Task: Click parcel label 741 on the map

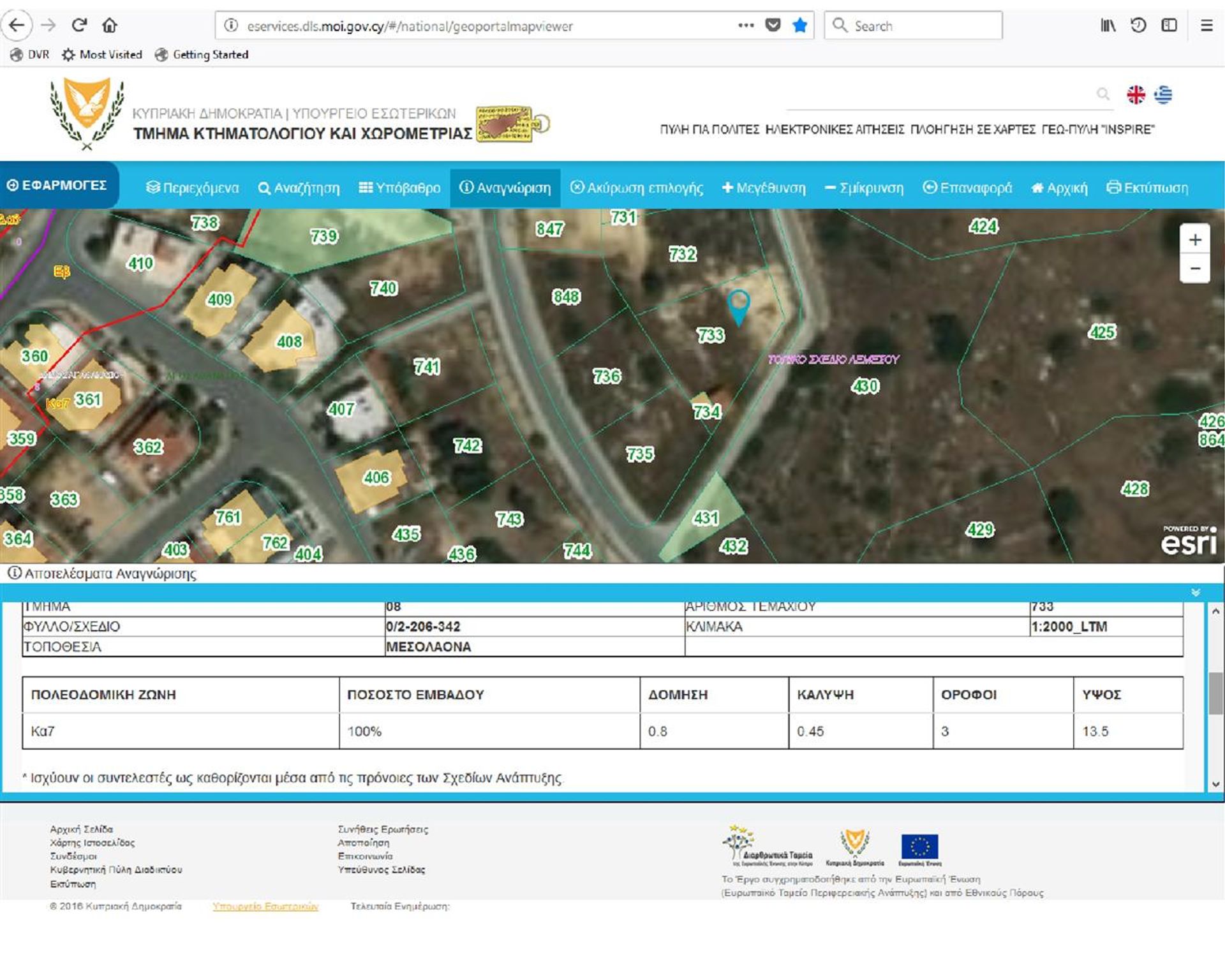Action: [x=427, y=367]
